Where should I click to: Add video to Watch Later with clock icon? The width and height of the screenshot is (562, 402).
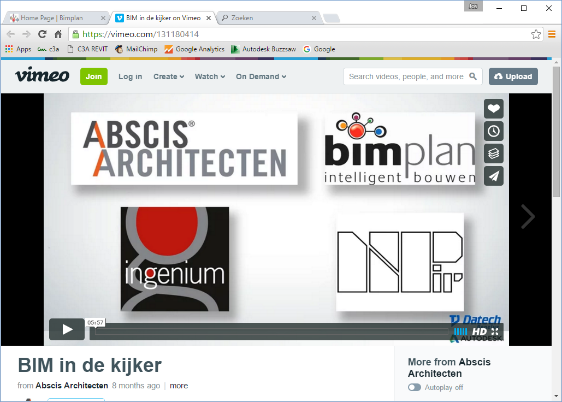click(x=494, y=131)
